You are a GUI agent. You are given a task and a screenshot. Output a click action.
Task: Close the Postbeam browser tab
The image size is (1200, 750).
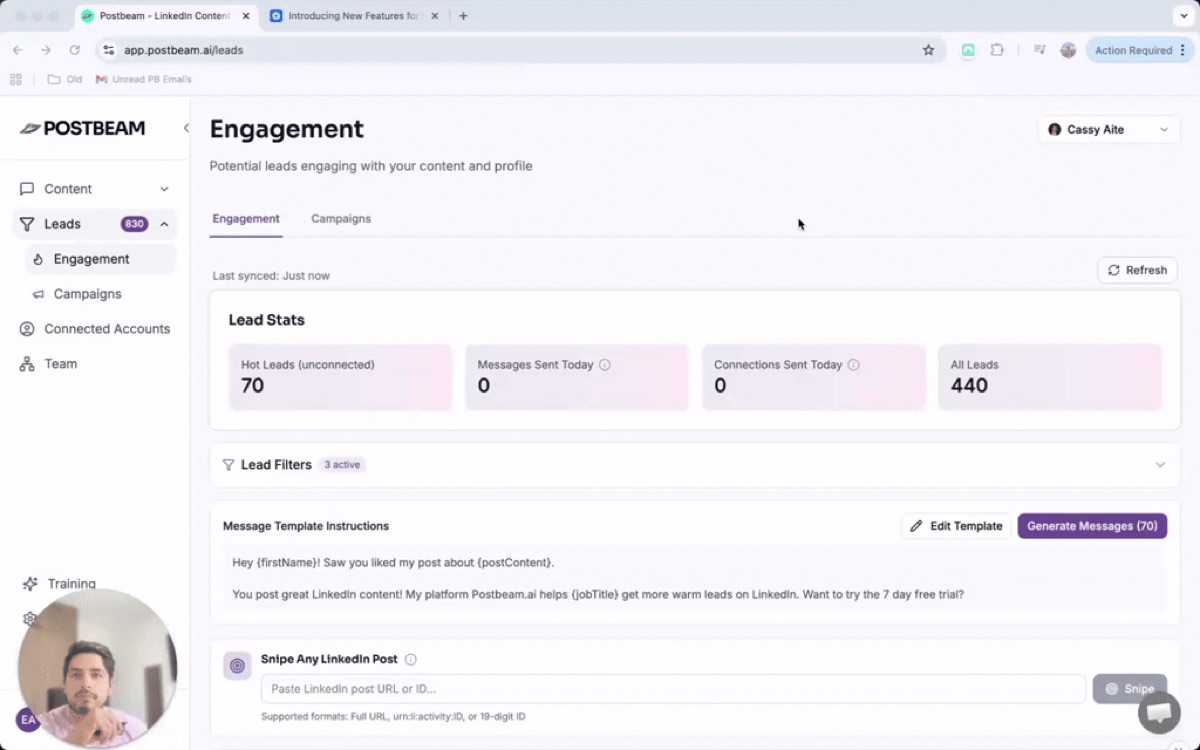click(246, 16)
